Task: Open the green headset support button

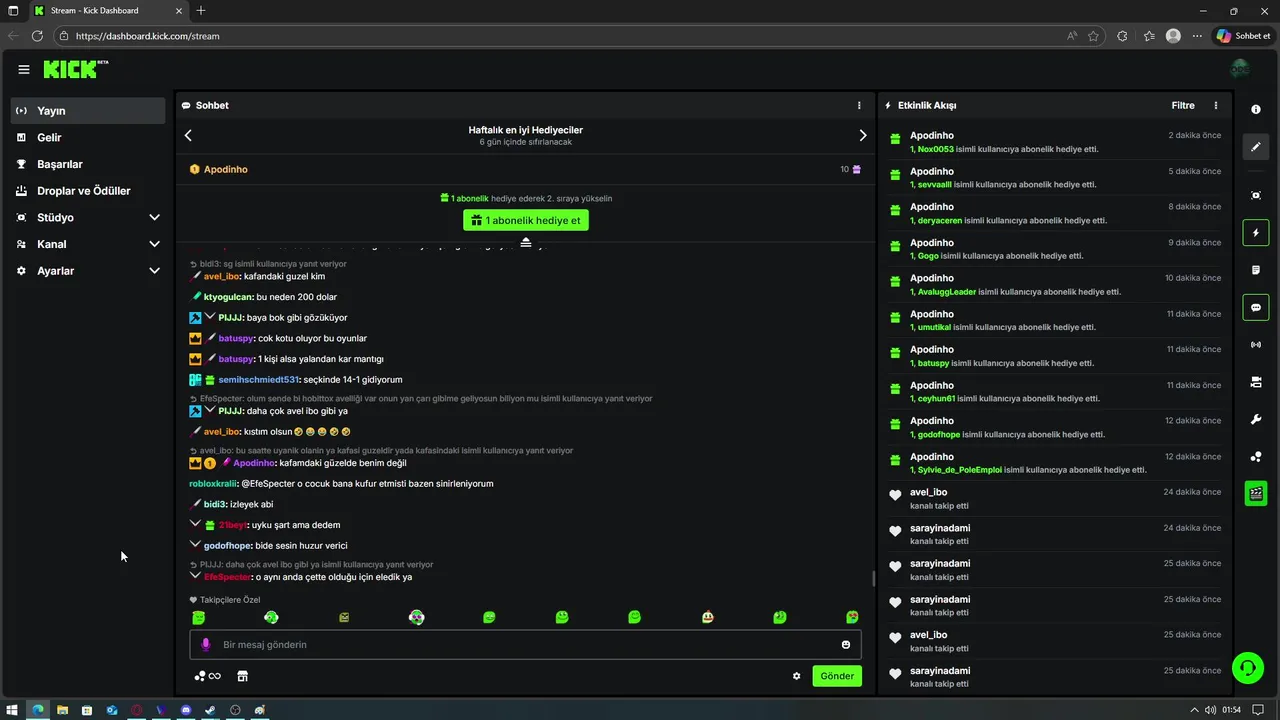Action: tap(1248, 667)
